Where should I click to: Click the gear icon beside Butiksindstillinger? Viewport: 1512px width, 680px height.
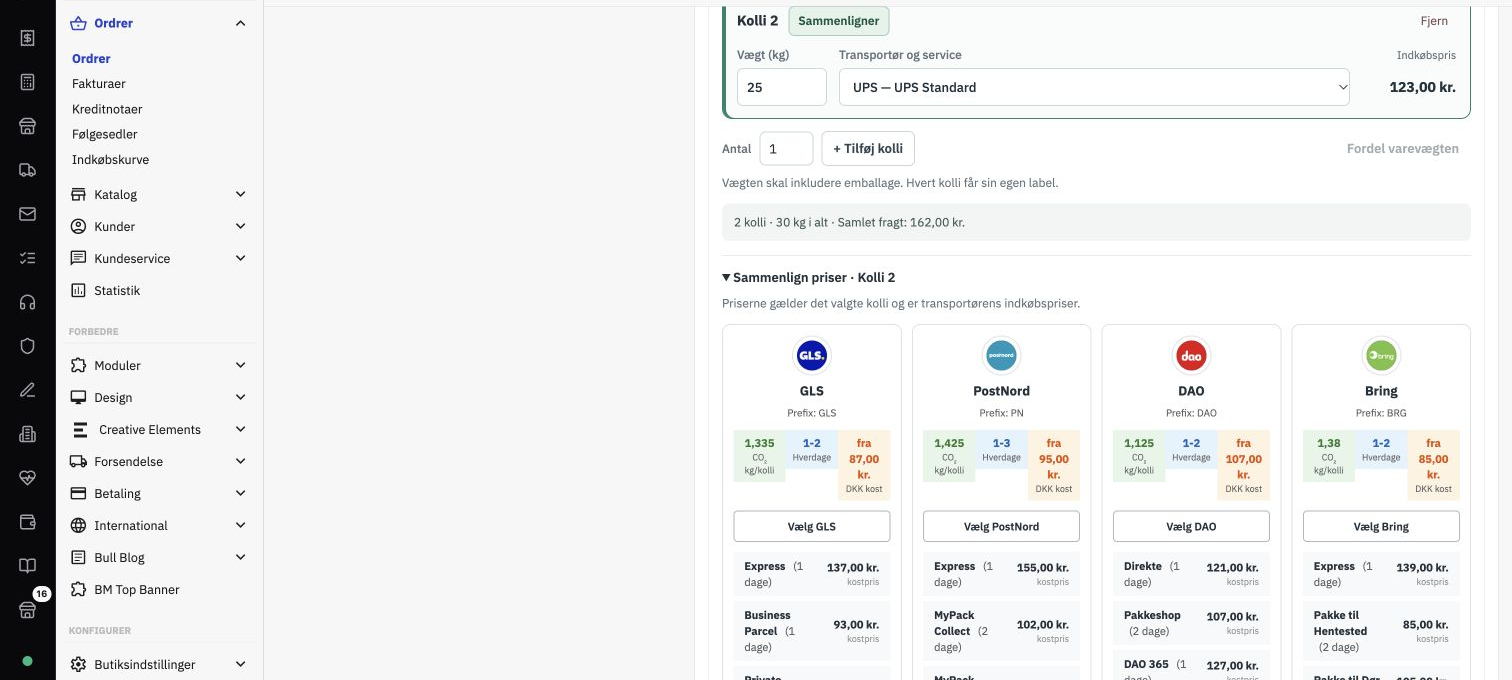(78, 664)
